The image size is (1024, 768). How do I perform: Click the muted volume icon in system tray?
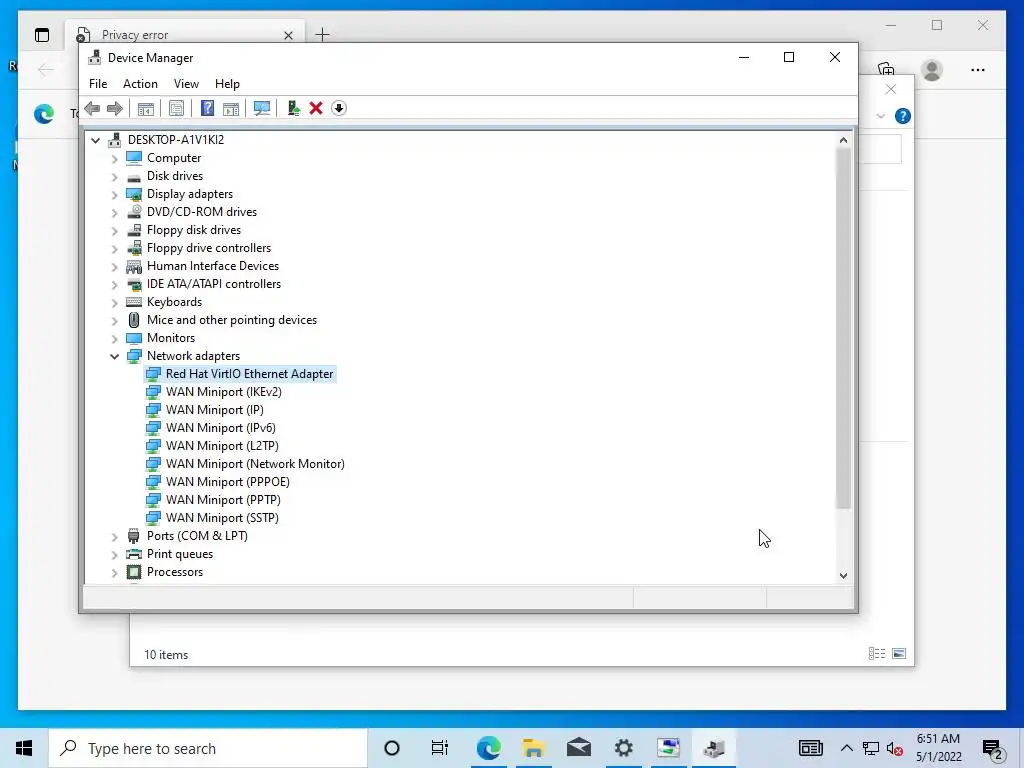click(x=895, y=749)
